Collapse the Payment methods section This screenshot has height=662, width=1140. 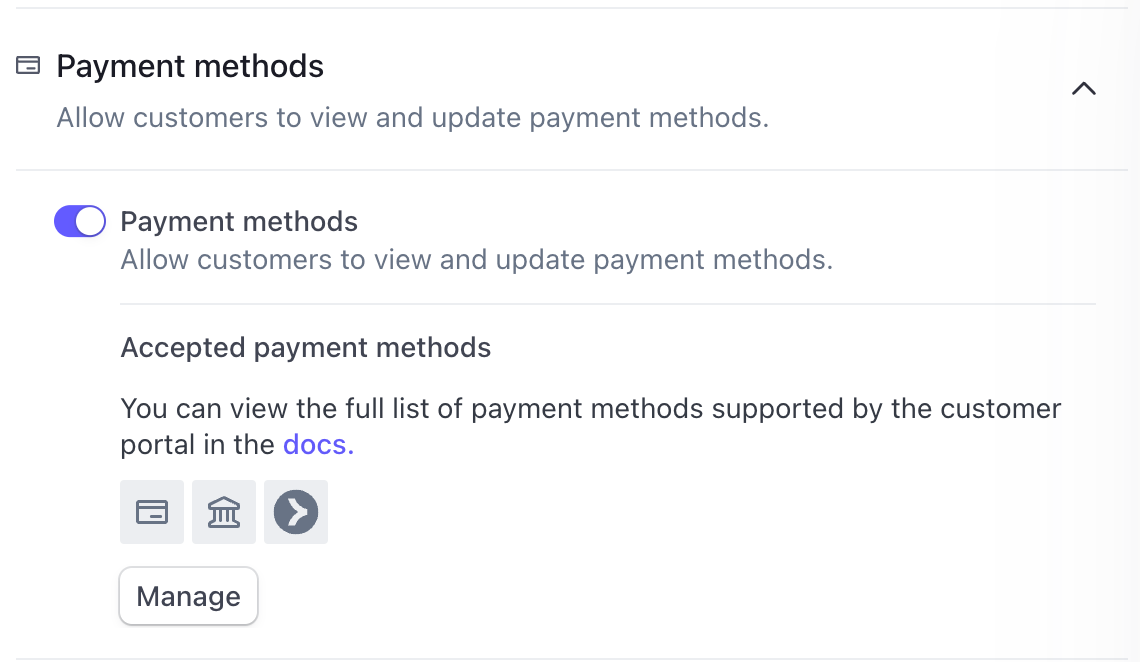[x=1084, y=88]
